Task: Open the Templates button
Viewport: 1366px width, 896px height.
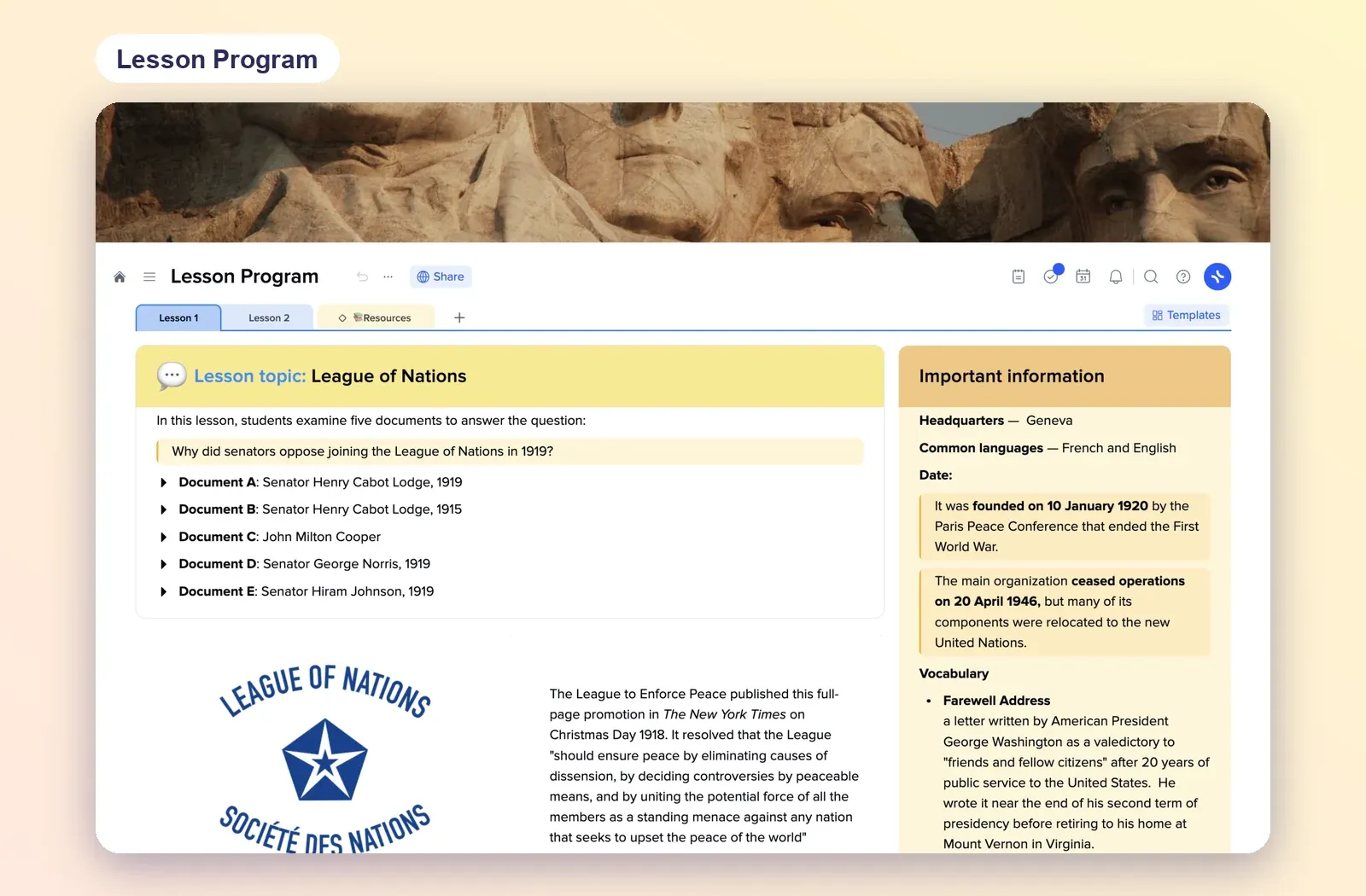Action: (x=1187, y=315)
